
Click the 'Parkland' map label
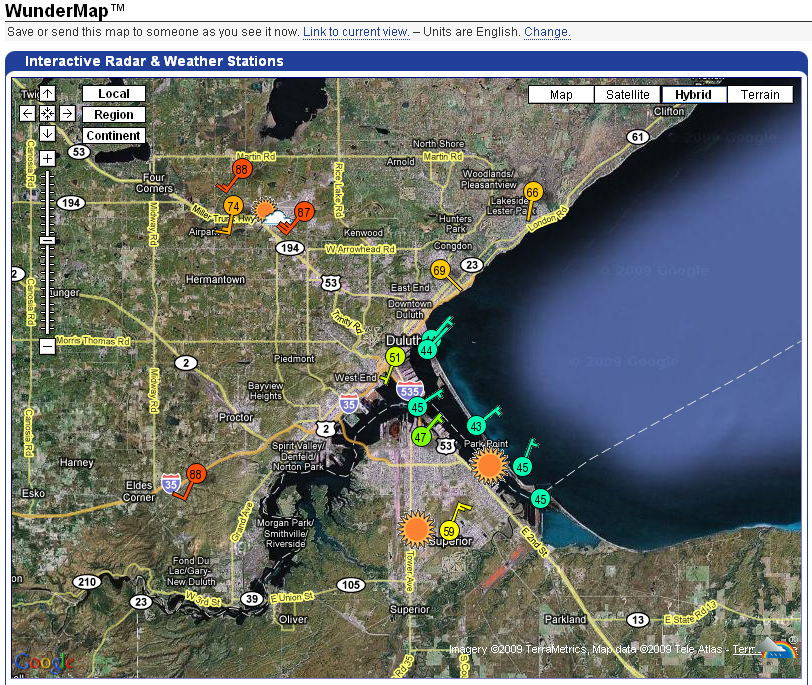click(x=566, y=619)
